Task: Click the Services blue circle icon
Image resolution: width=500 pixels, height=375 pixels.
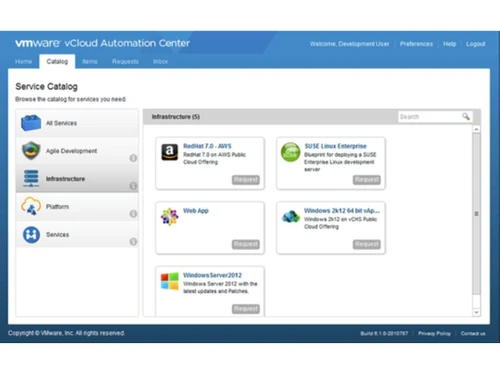Action: pos(31,234)
